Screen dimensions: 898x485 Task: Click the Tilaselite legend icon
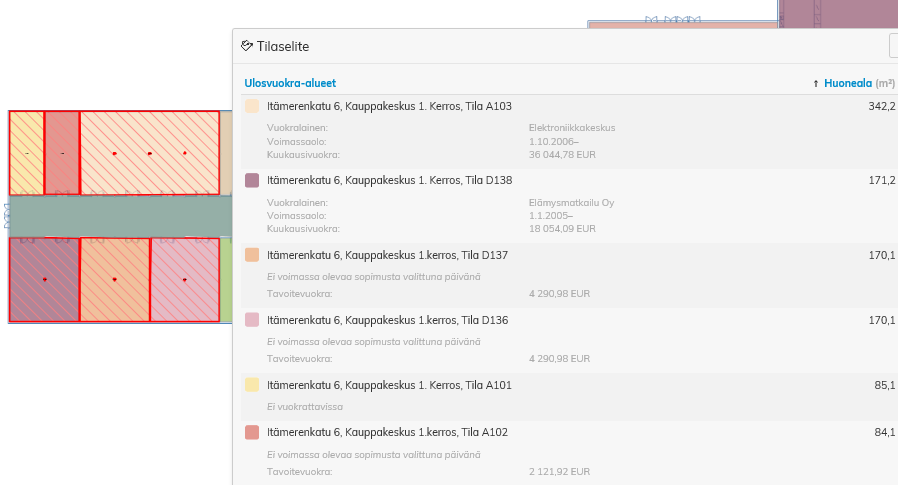(247, 46)
